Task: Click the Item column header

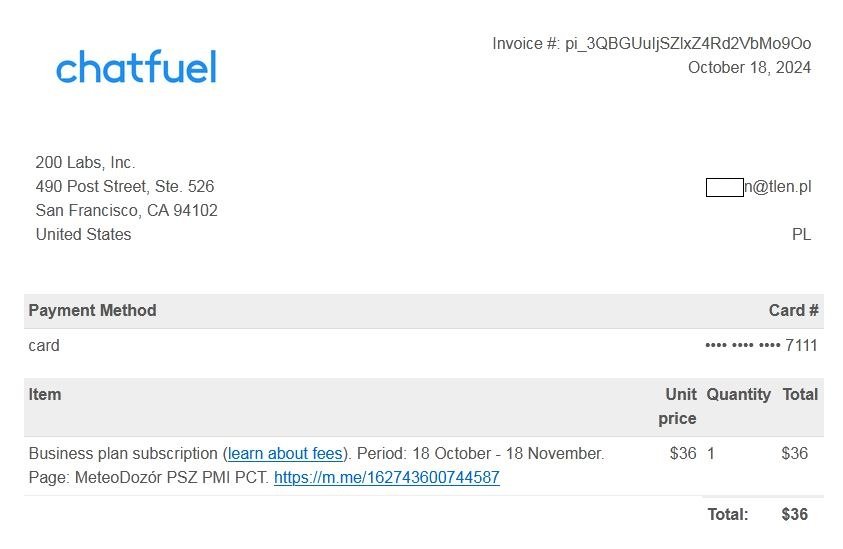Action: click(45, 394)
